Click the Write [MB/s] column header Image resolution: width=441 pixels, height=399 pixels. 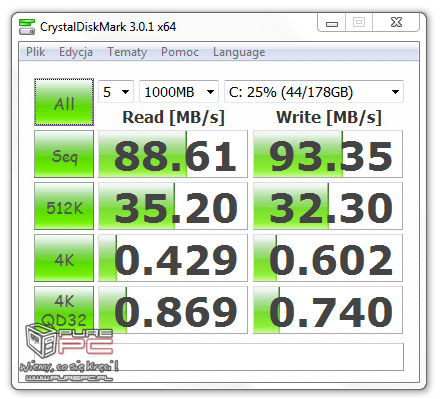[329, 117]
